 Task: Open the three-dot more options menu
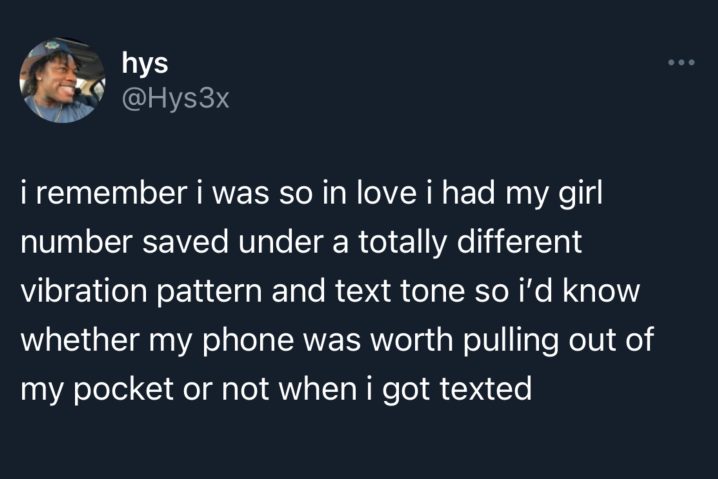[681, 62]
